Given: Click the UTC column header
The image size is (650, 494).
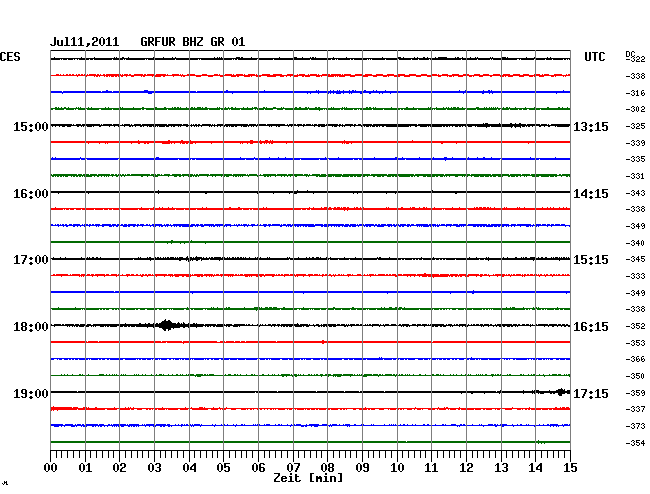Looking at the screenshot, I should click(594, 57).
